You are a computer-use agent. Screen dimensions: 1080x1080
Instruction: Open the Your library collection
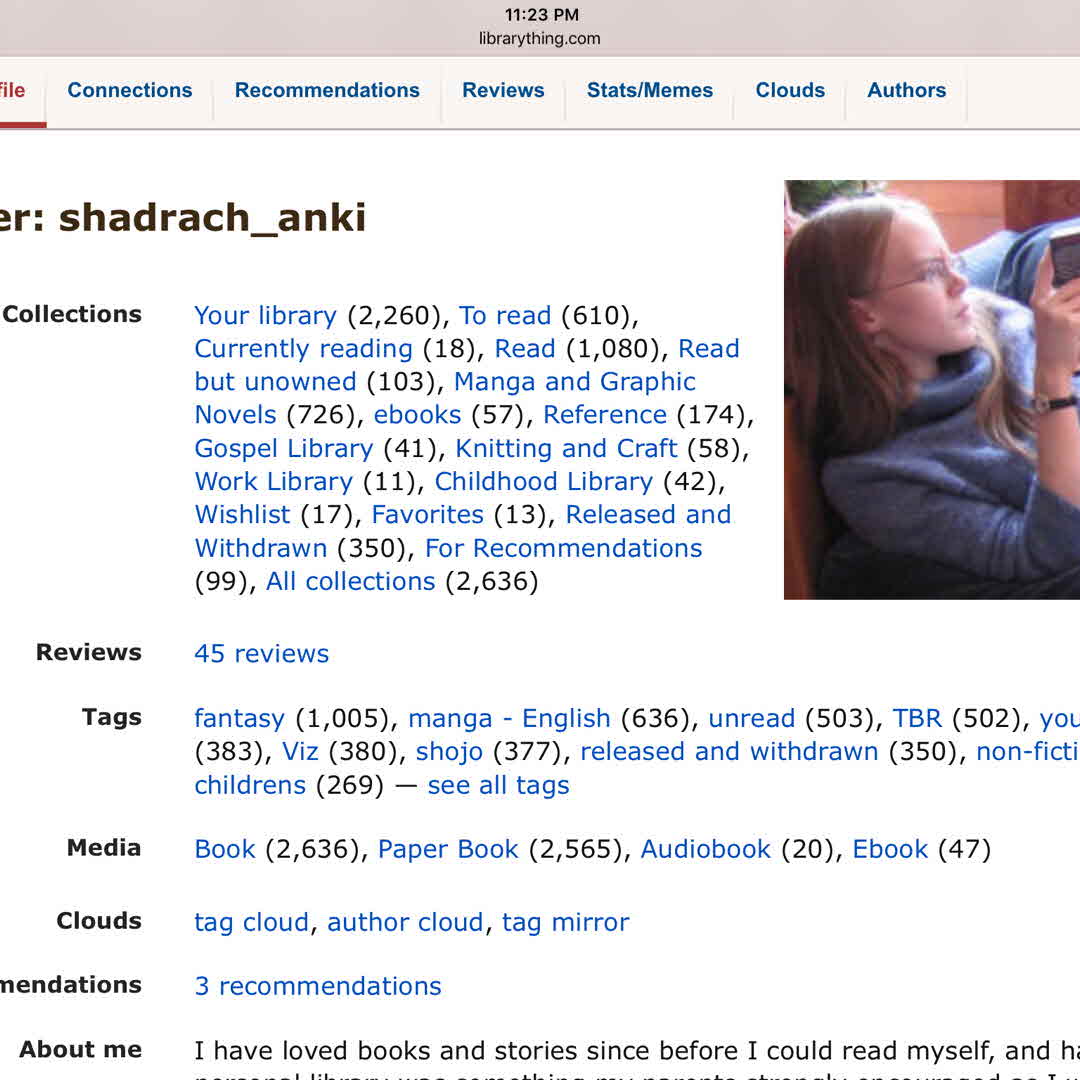pos(265,316)
